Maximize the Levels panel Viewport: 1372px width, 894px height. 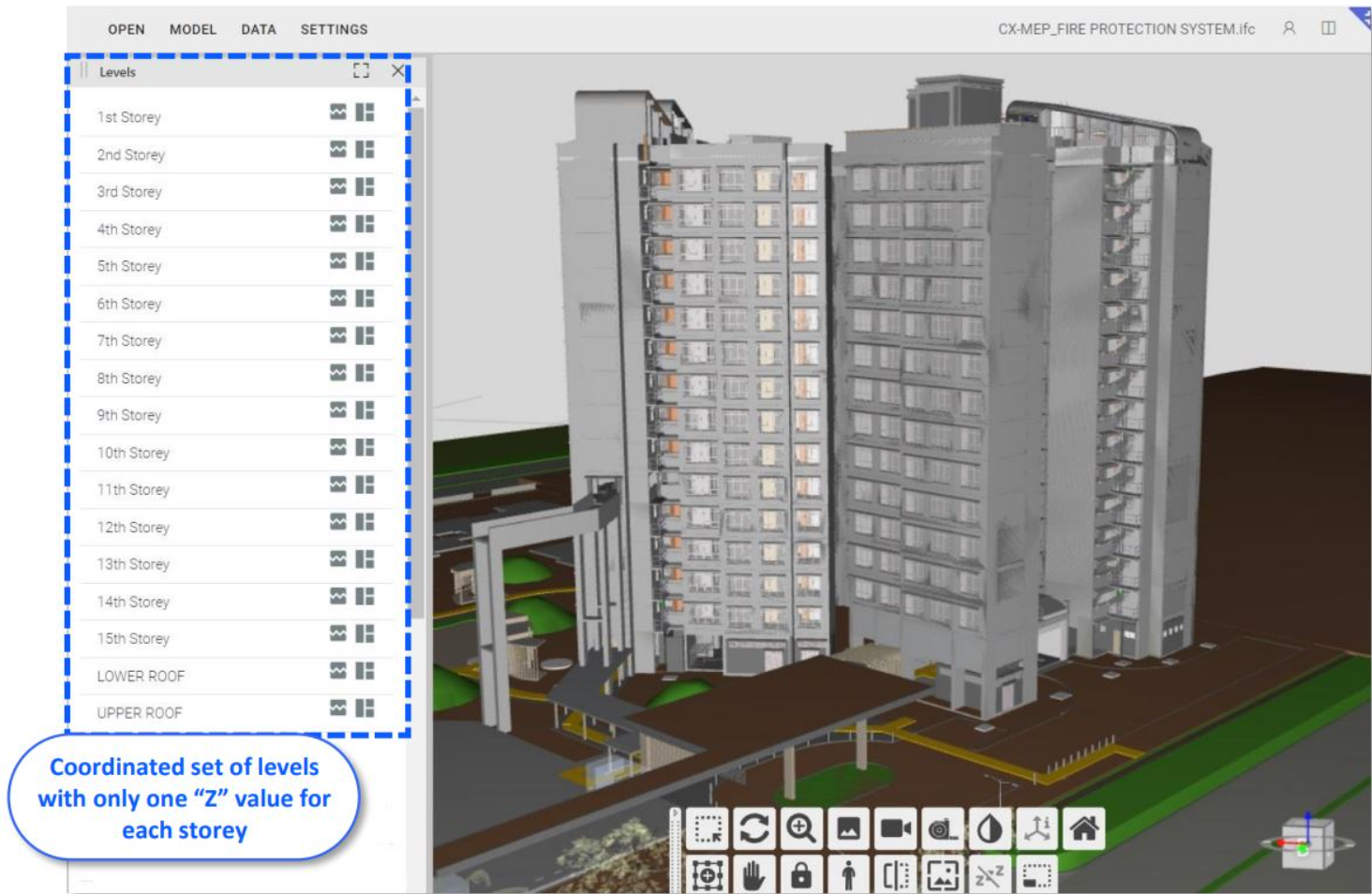[361, 70]
